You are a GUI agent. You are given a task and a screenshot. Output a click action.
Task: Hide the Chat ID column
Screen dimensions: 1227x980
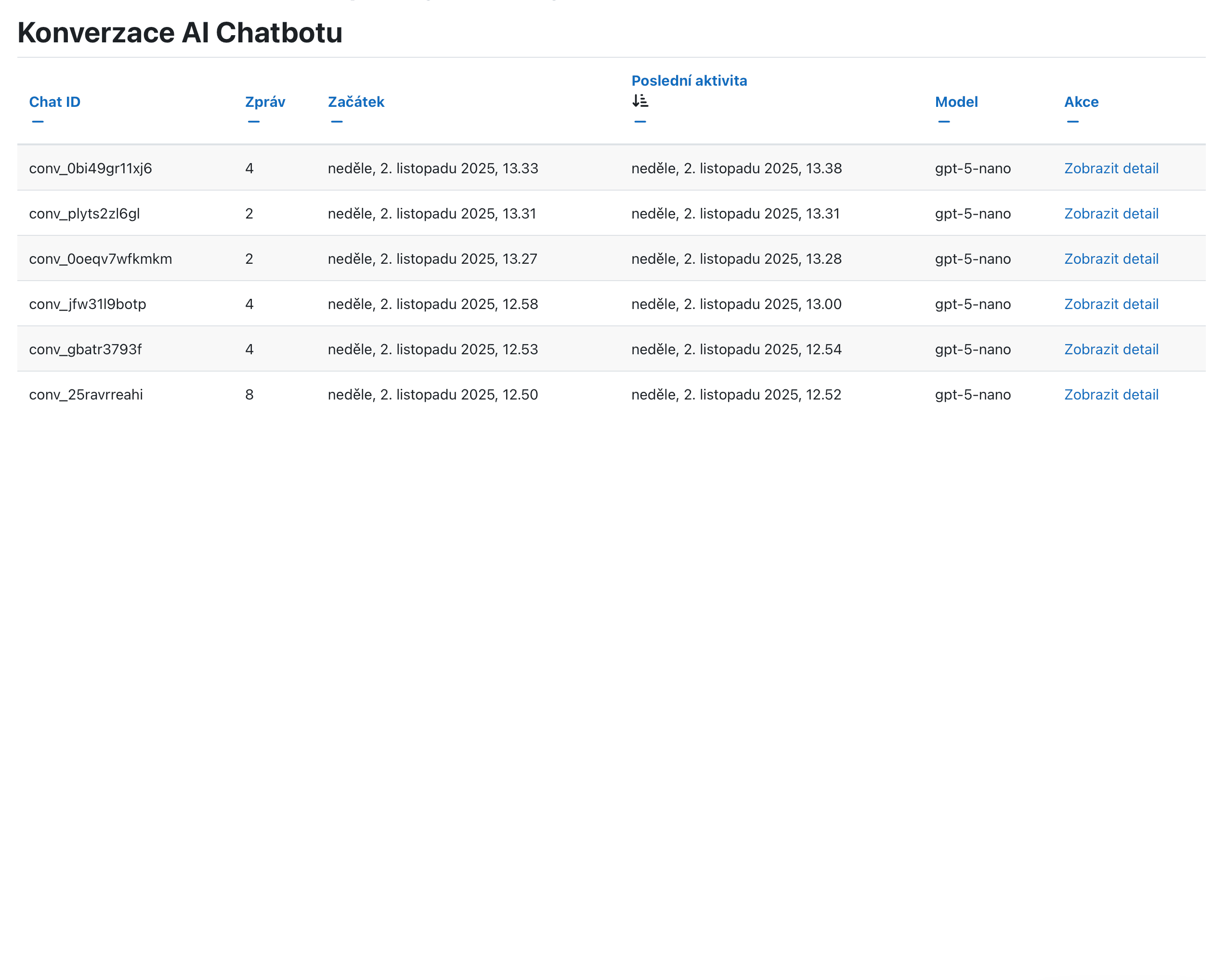click(x=38, y=122)
